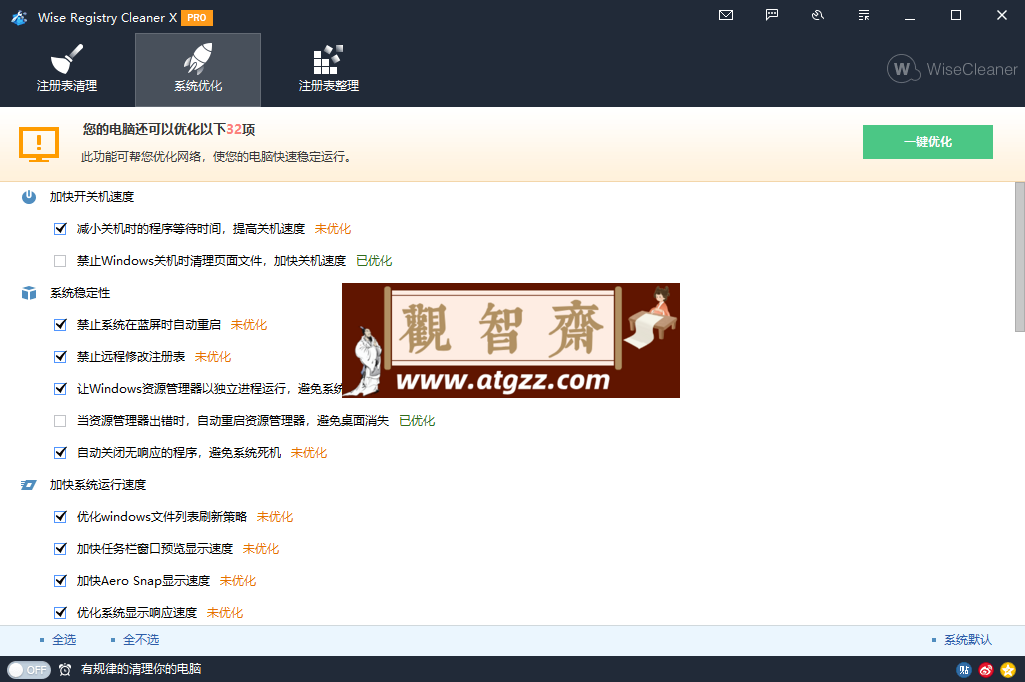The width and height of the screenshot is (1025, 682).
Task: Uncheck 禁止远程修改注册表
Action: tap(60, 357)
